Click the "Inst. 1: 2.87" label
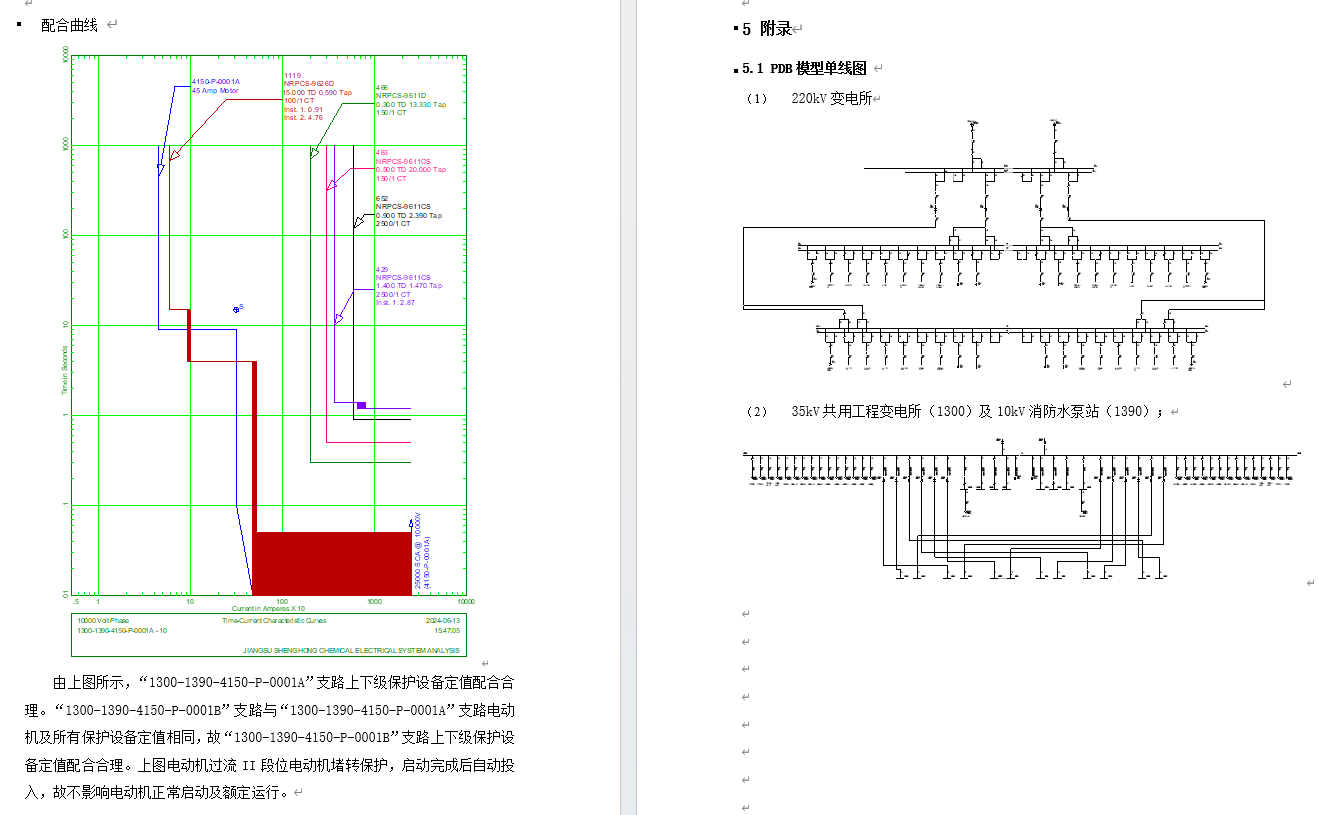 (395, 302)
